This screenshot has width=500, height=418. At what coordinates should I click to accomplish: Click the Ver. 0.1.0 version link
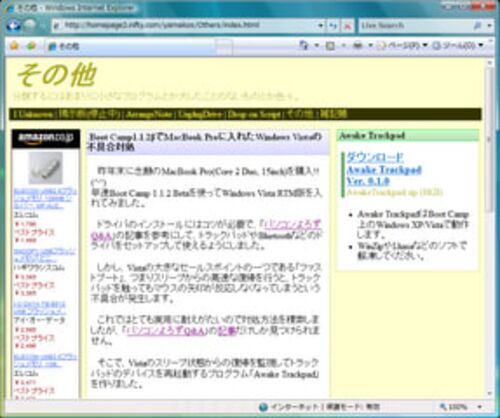(368, 181)
